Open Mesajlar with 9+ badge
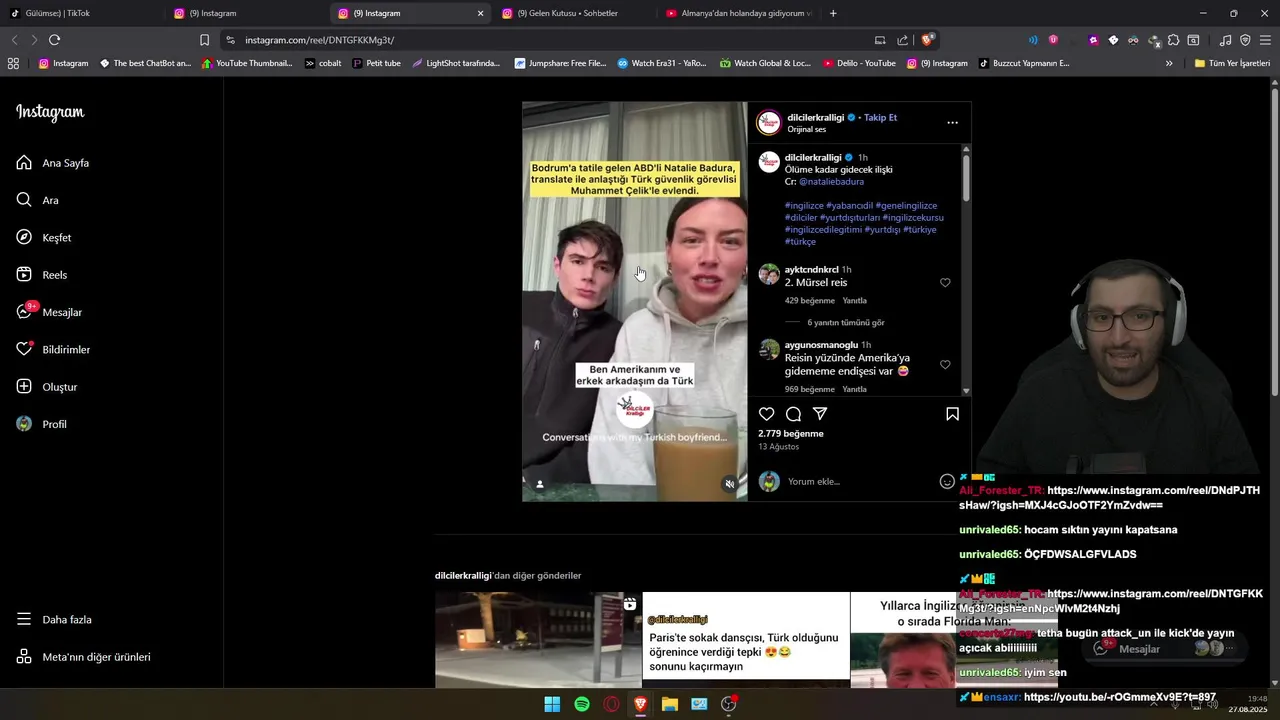 (x=48, y=312)
